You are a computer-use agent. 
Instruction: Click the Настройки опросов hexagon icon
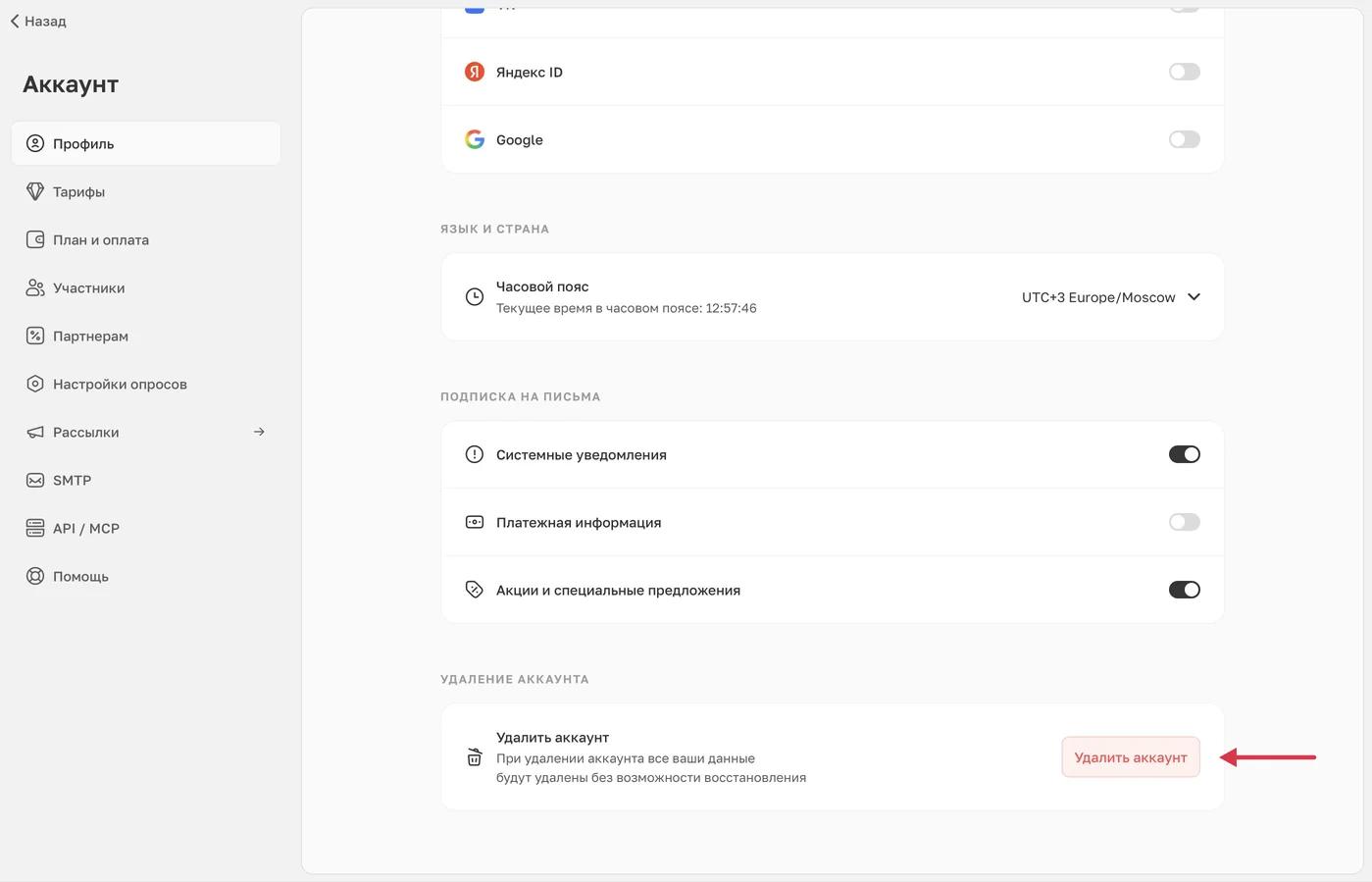tap(35, 384)
